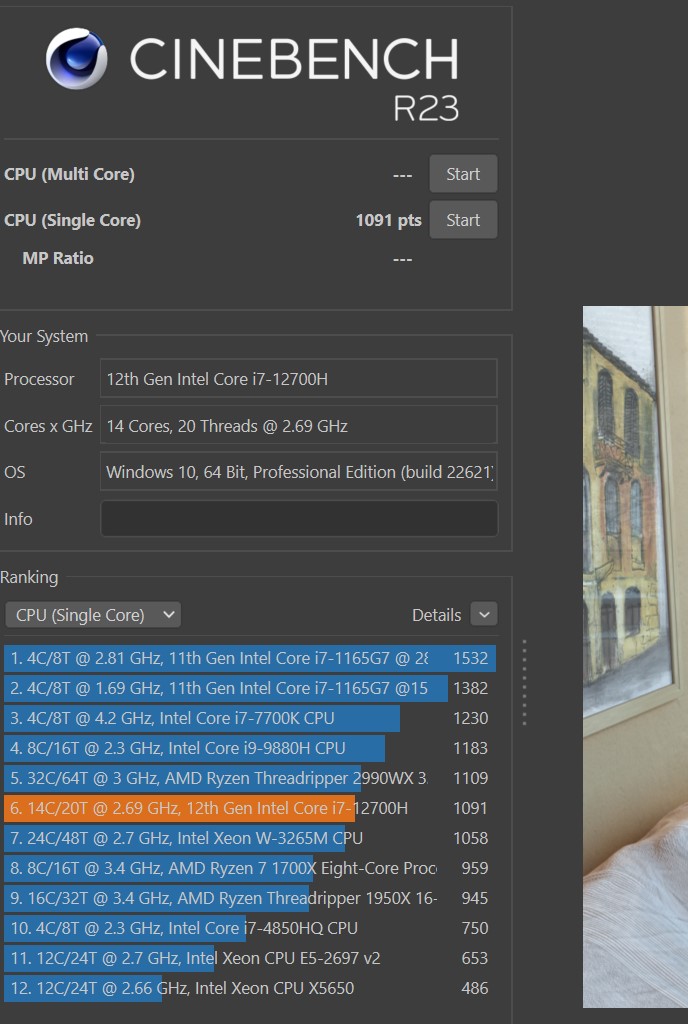
Task: Select ranking row 12 Xeon X5650
Action: pos(250,989)
